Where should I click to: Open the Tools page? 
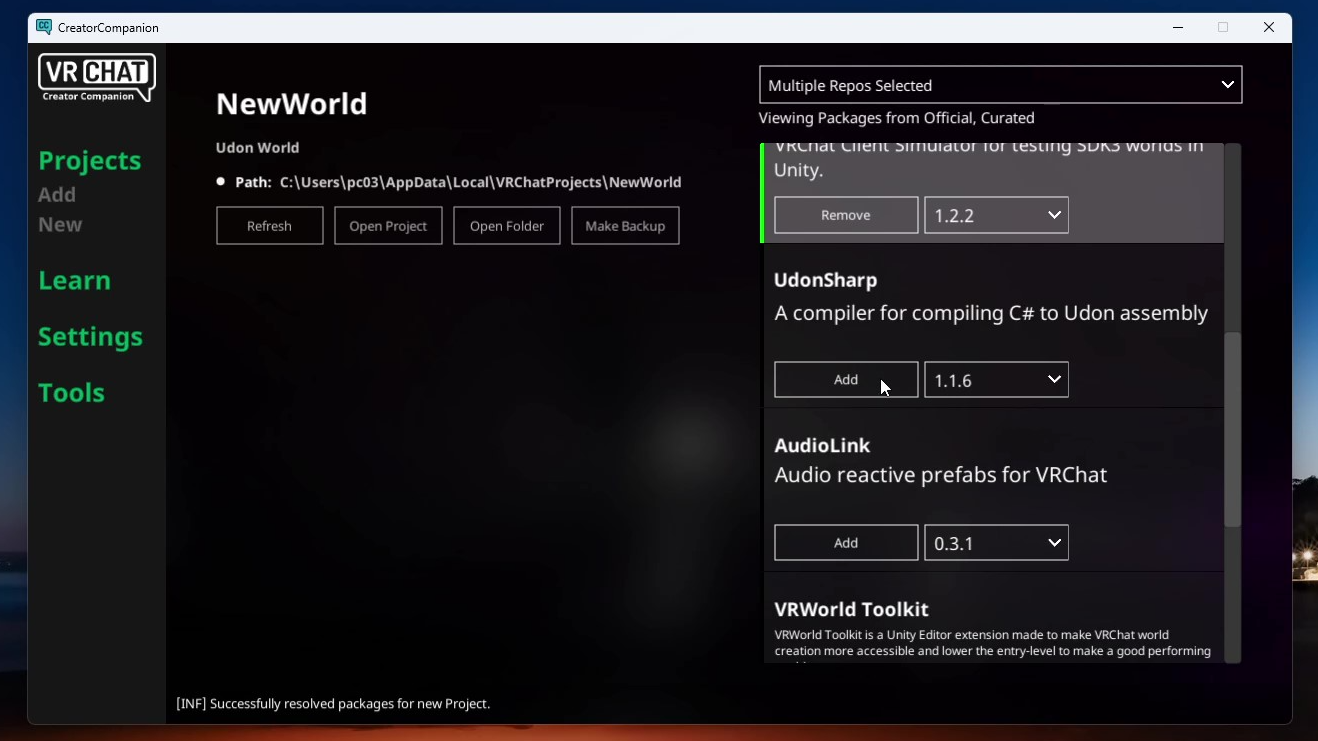71,392
